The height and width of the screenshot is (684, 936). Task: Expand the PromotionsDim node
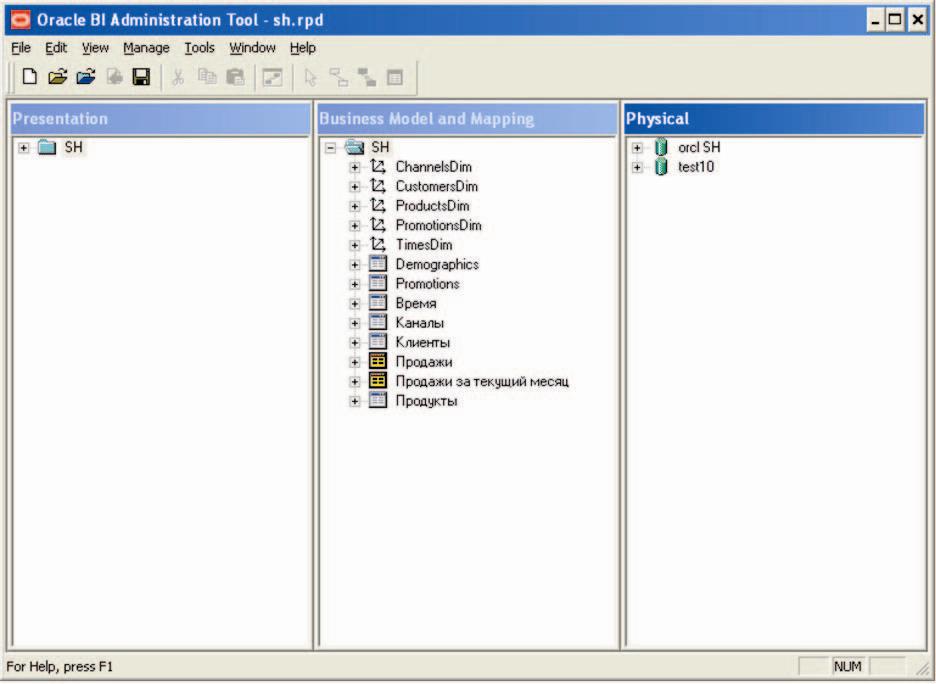click(355, 226)
